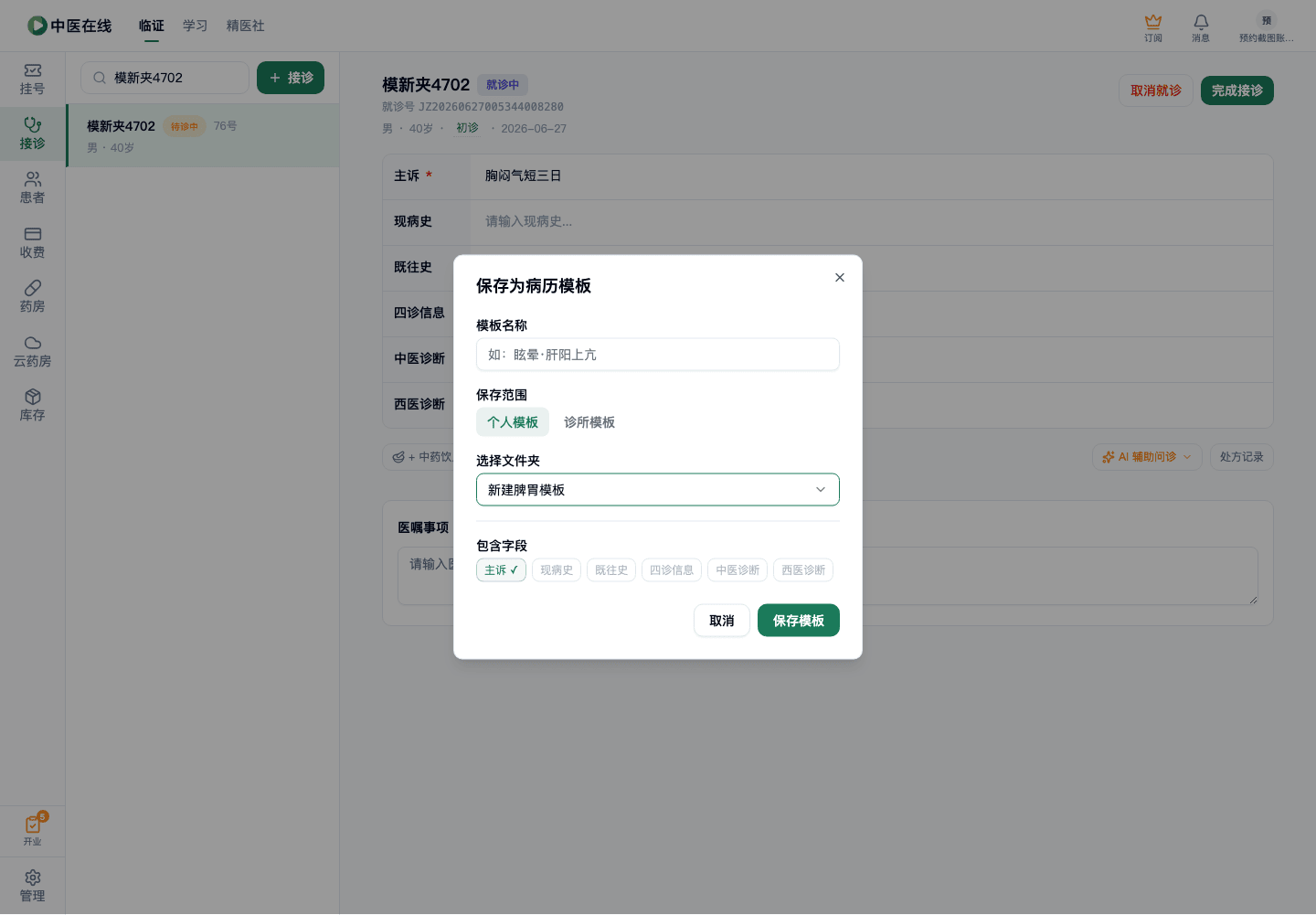Viewport: 1316px width, 915px height.
Task: Close the 保存为病历模板 dialog
Action: point(840,278)
